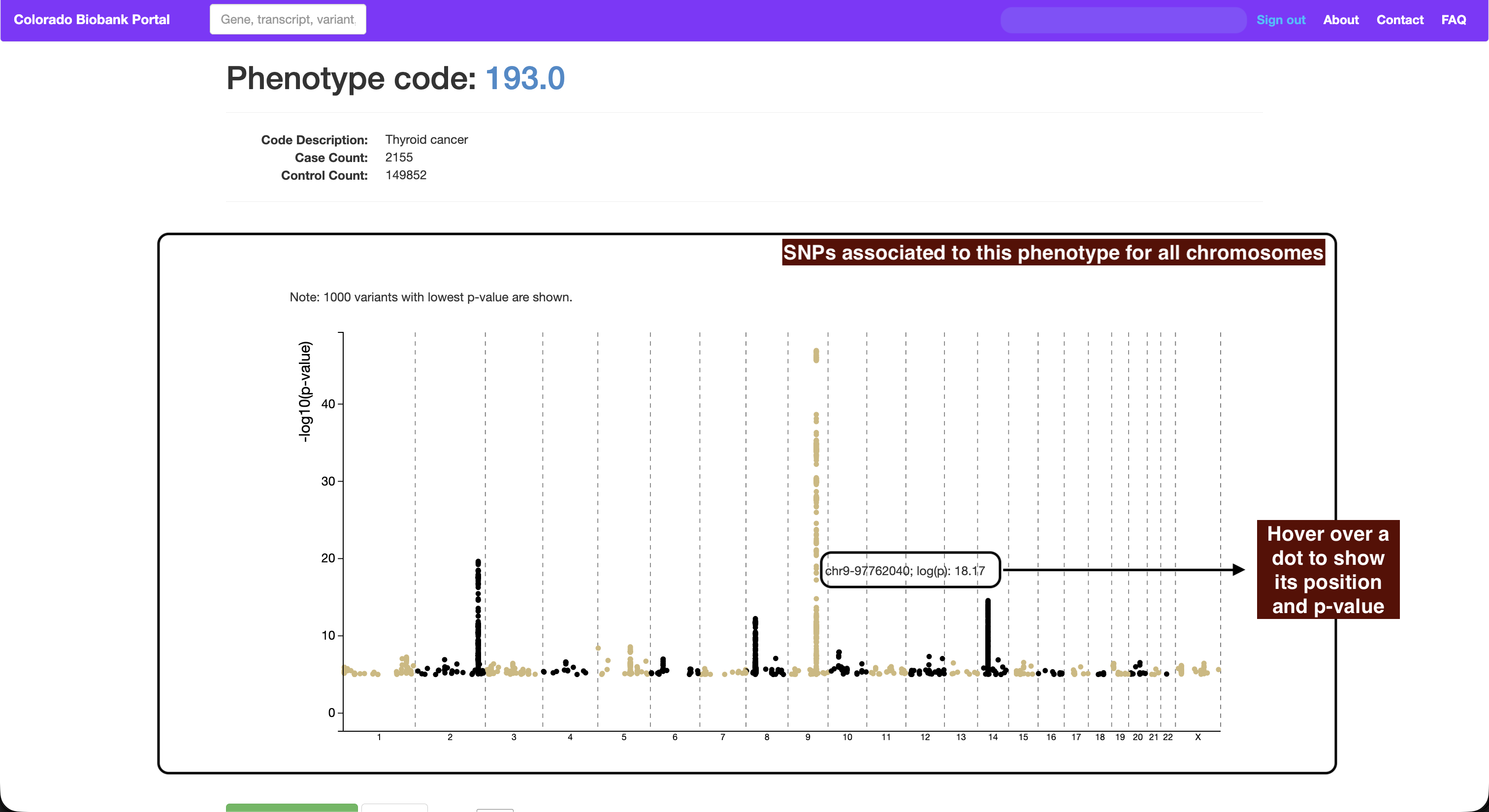The image size is (1489, 812).
Task: Click the chromosome 9 axis label
Action: click(808, 737)
